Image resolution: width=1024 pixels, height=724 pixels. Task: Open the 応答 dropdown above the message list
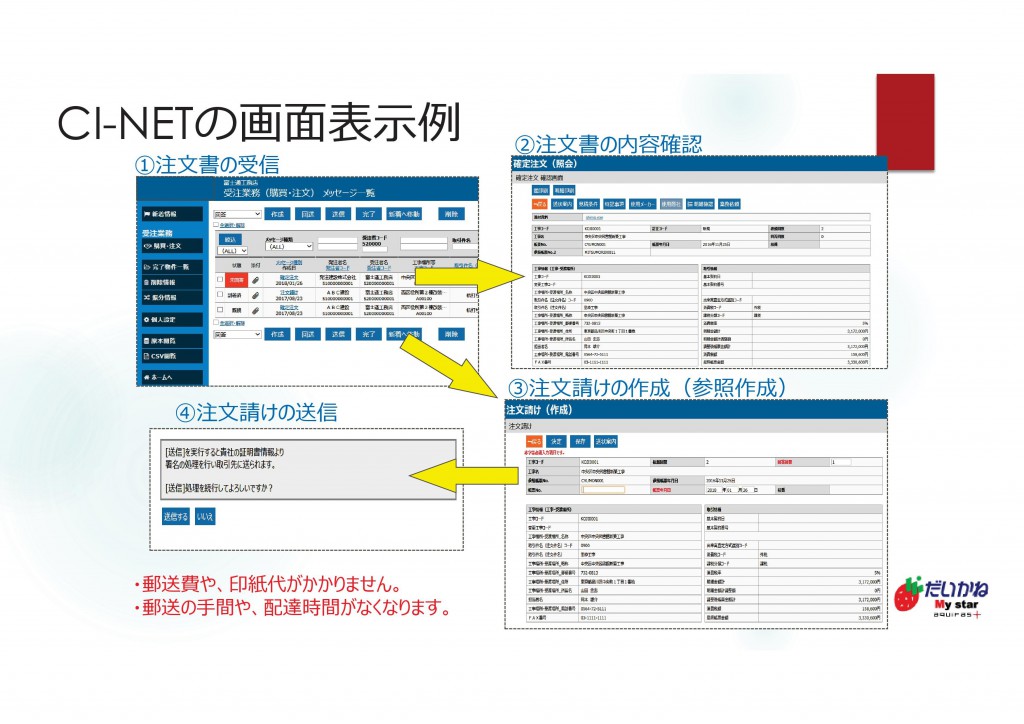click(237, 213)
